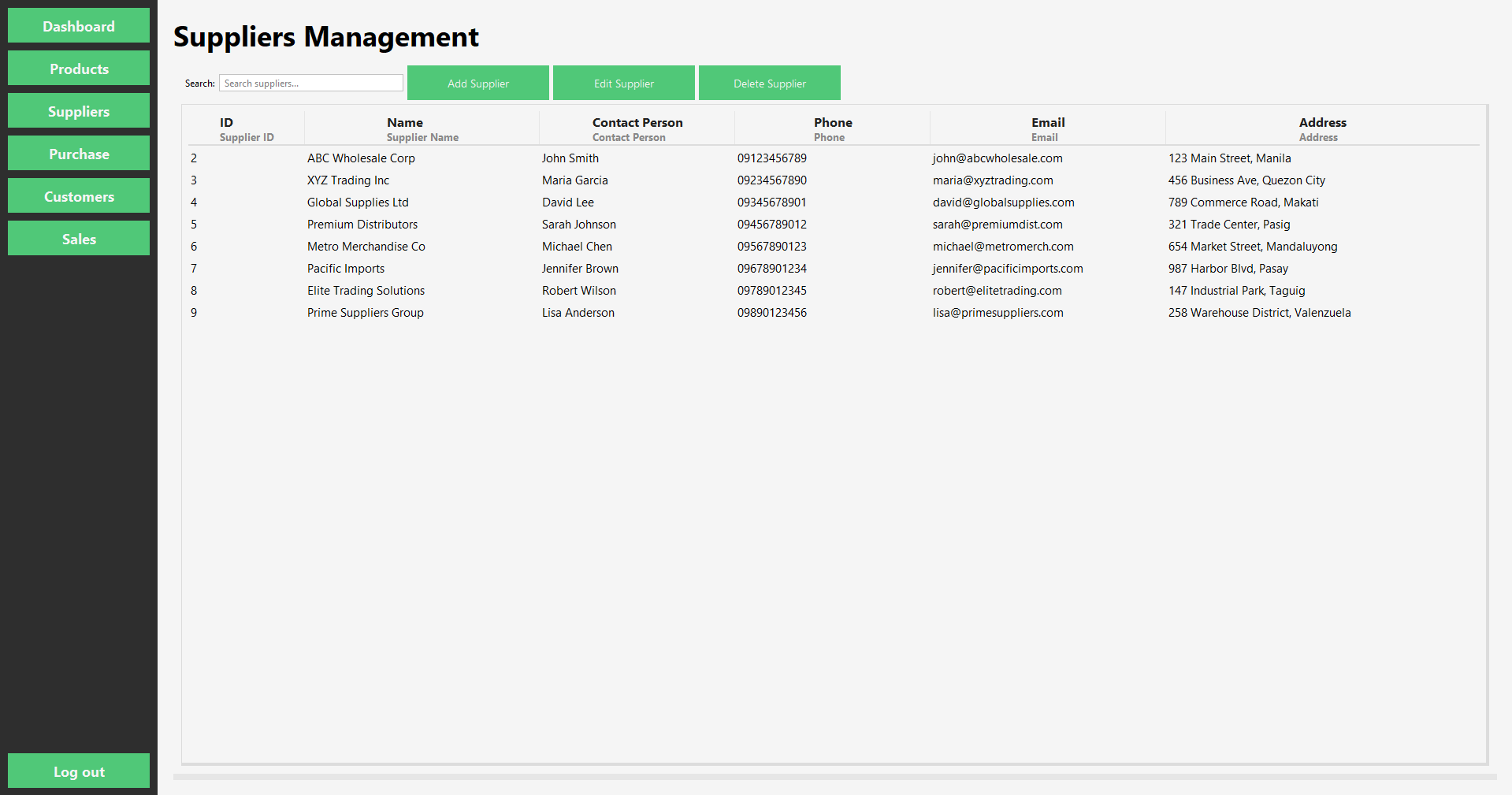
Task: Click the Delete Supplier button
Action: click(769, 83)
